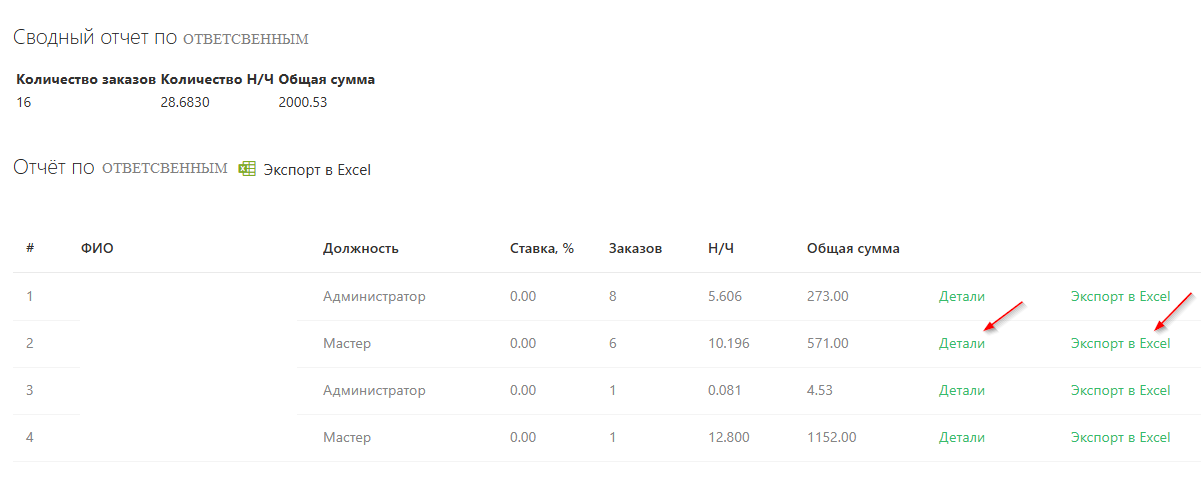Viewport: 1201px width, 477px height.
Task: Open 'Детали' for row 3 Администратор
Action: pyautogui.click(x=962, y=390)
